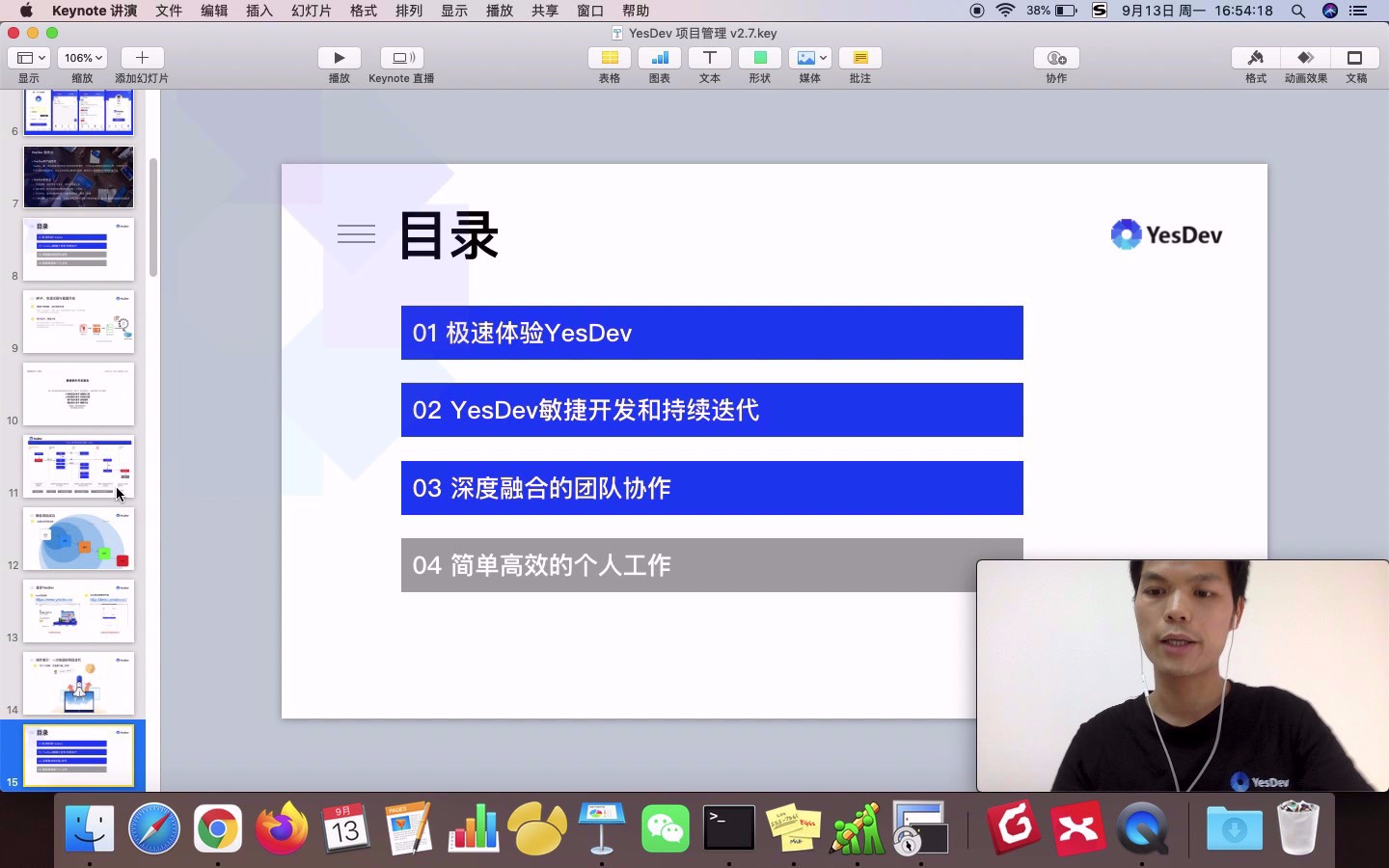Add a new slide with 添加幻灯片
Viewport: 1389px width, 868px height.
142,58
